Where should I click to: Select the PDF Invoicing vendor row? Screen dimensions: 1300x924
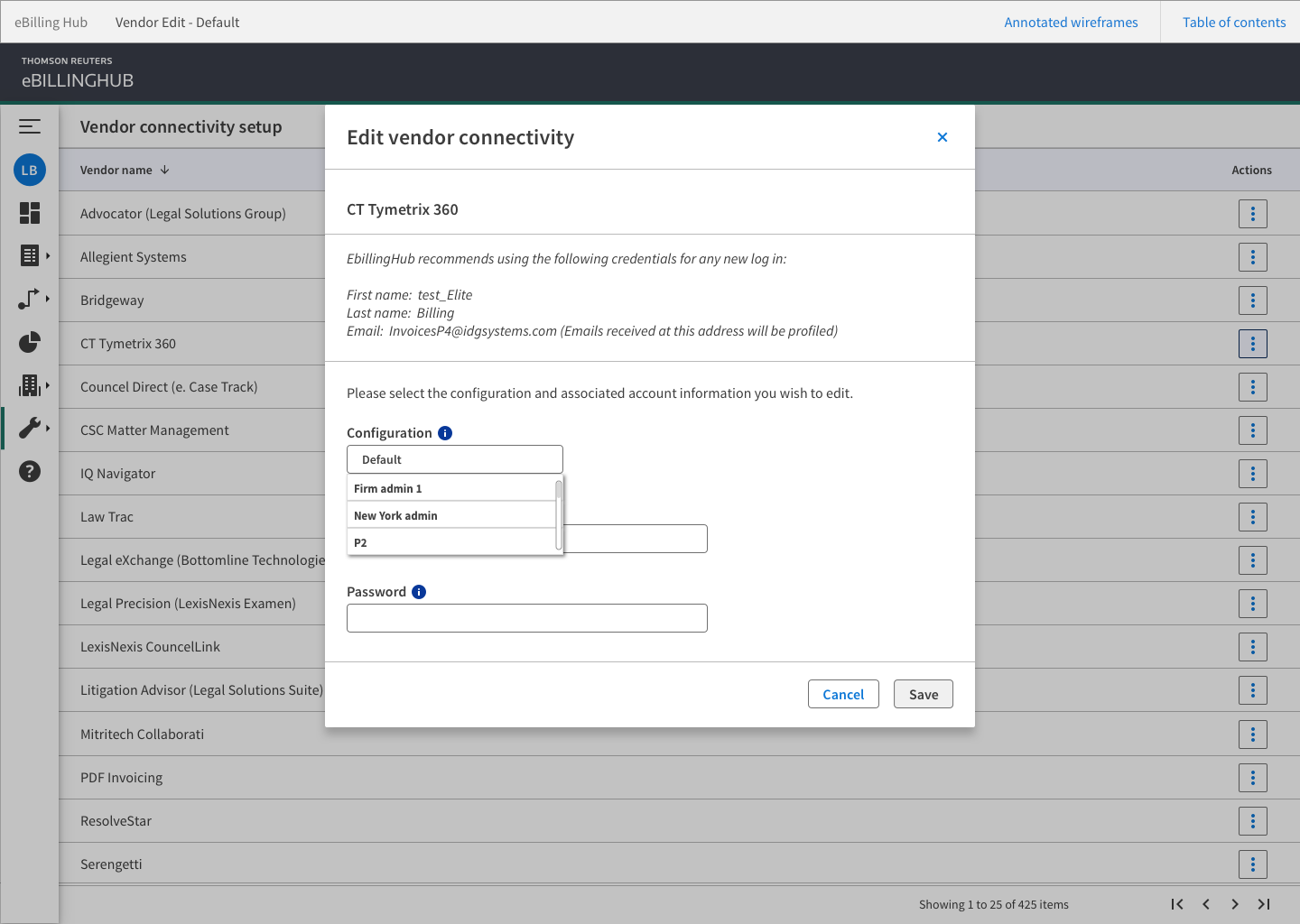[x=679, y=778]
